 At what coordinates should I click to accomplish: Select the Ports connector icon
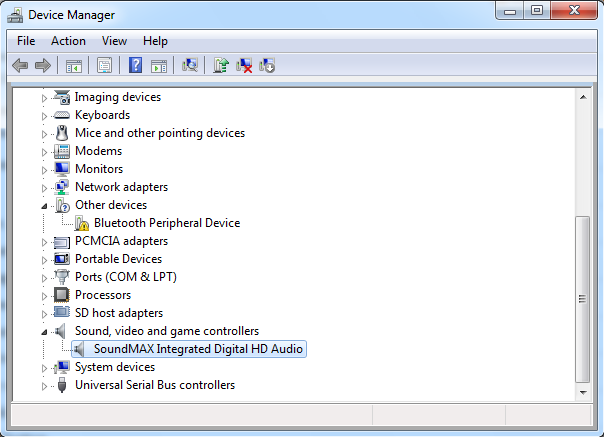pos(62,277)
